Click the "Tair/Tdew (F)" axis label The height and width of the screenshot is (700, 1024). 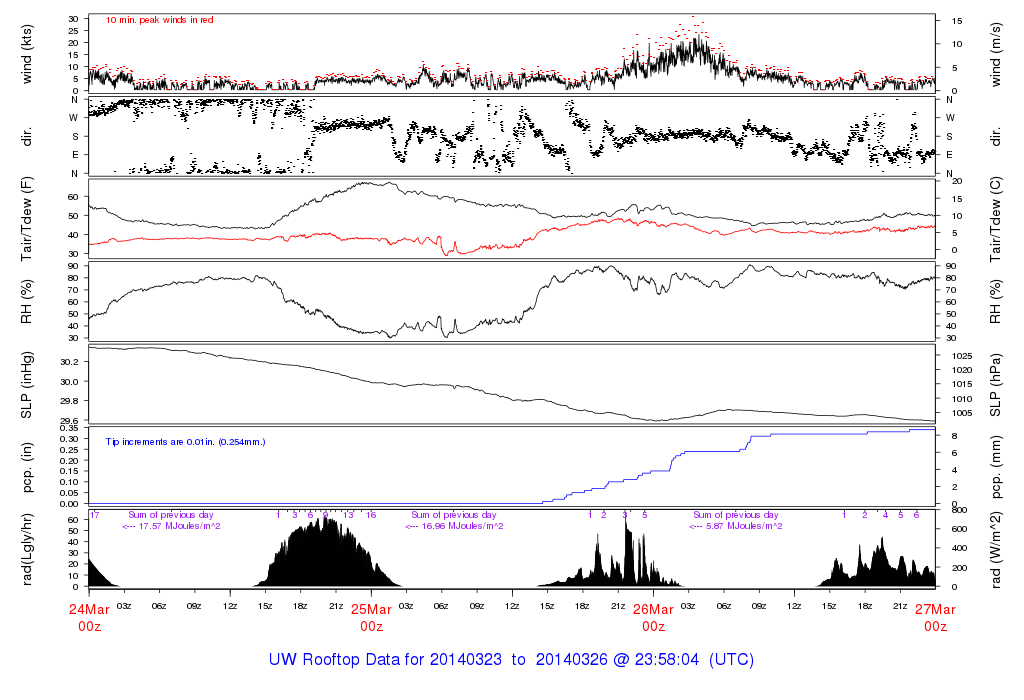pos(27,219)
